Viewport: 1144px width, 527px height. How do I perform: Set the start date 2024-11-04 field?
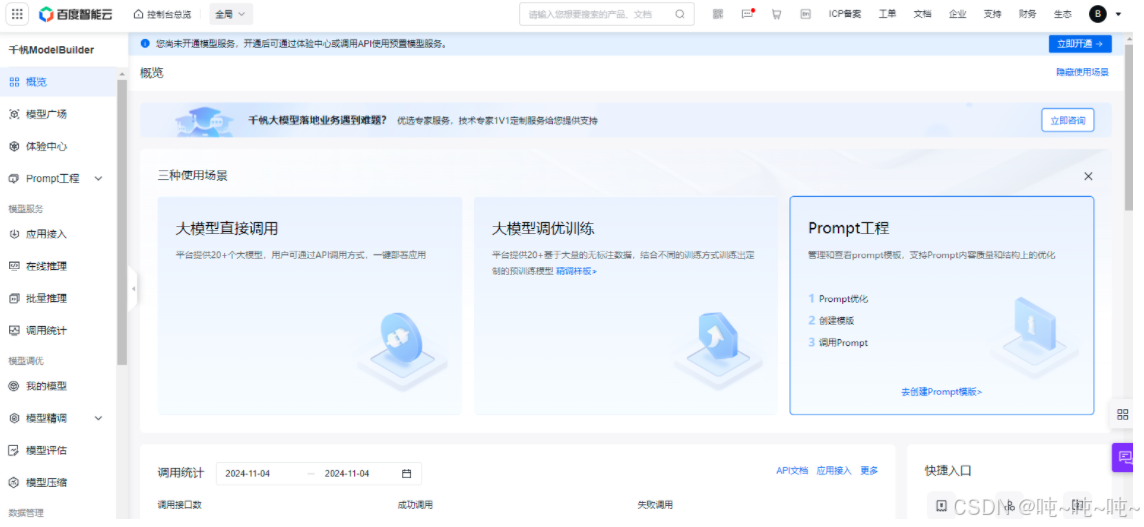(248, 474)
